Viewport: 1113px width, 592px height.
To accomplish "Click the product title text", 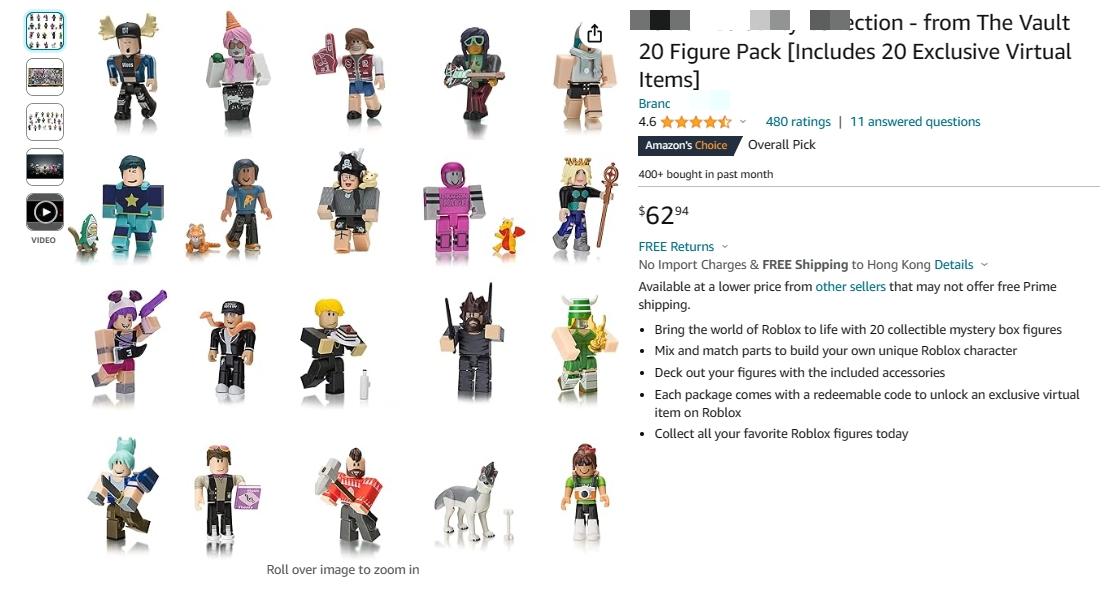I will pos(855,51).
